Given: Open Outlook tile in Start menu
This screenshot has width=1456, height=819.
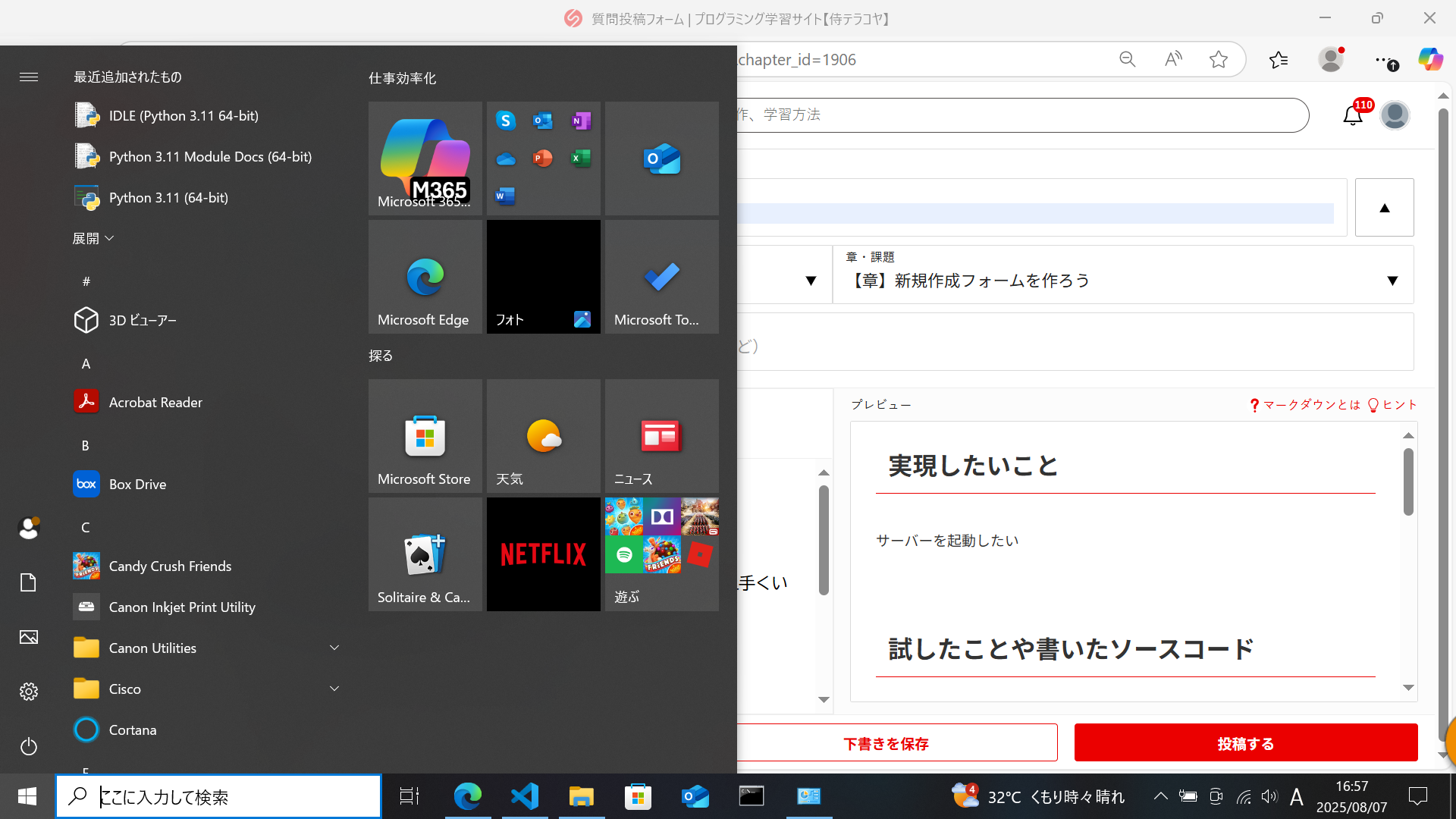Looking at the screenshot, I should (662, 158).
